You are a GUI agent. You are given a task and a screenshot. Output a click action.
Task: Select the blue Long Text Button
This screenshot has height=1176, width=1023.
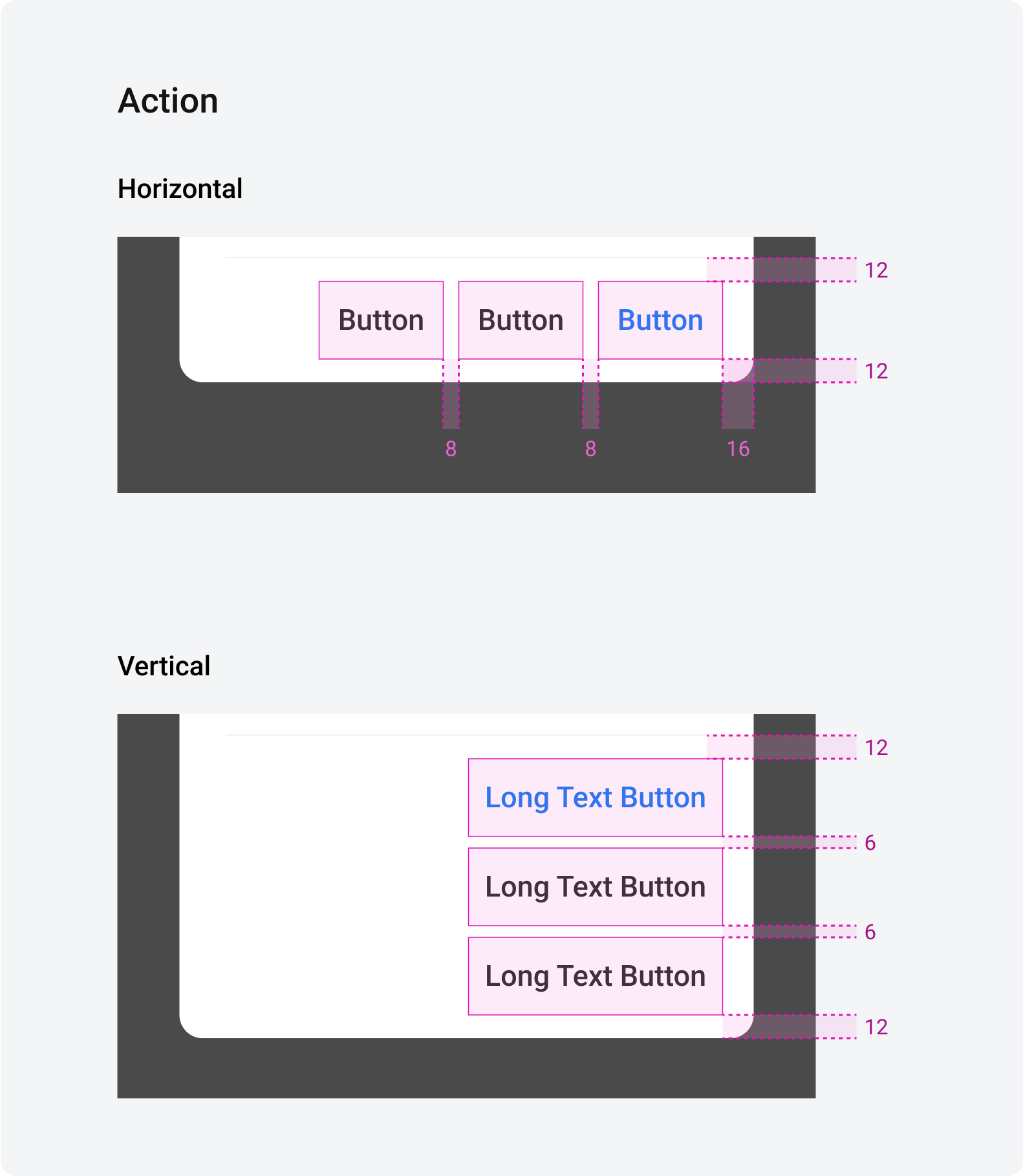[x=595, y=798]
